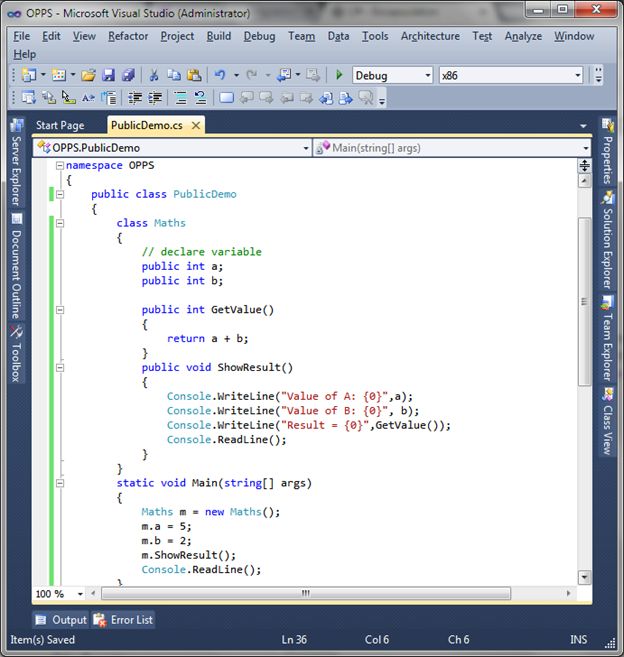Click the Open File folder icon

coord(88,75)
